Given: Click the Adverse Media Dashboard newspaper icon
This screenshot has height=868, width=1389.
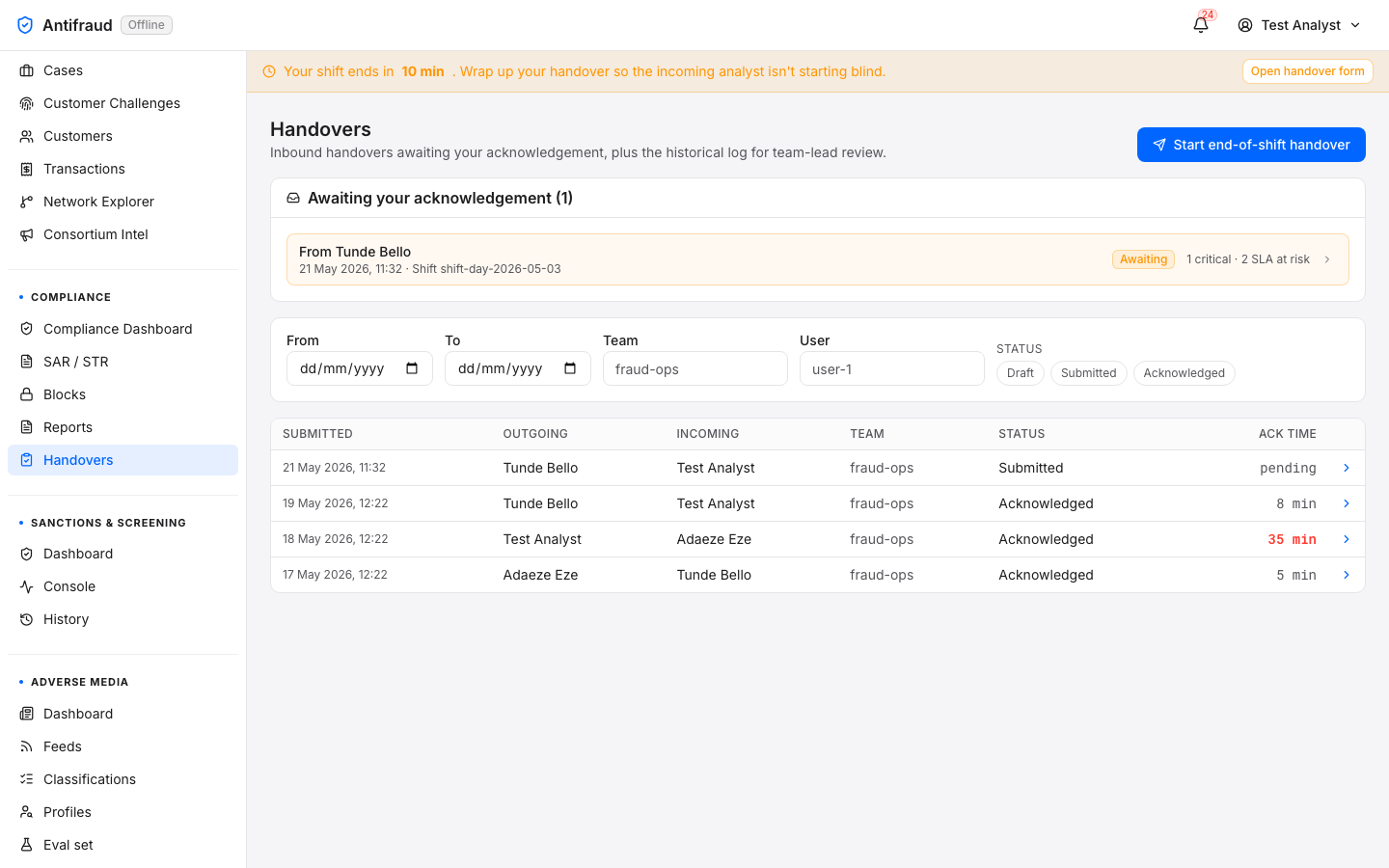Looking at the screenshot, I should point(27,714).
